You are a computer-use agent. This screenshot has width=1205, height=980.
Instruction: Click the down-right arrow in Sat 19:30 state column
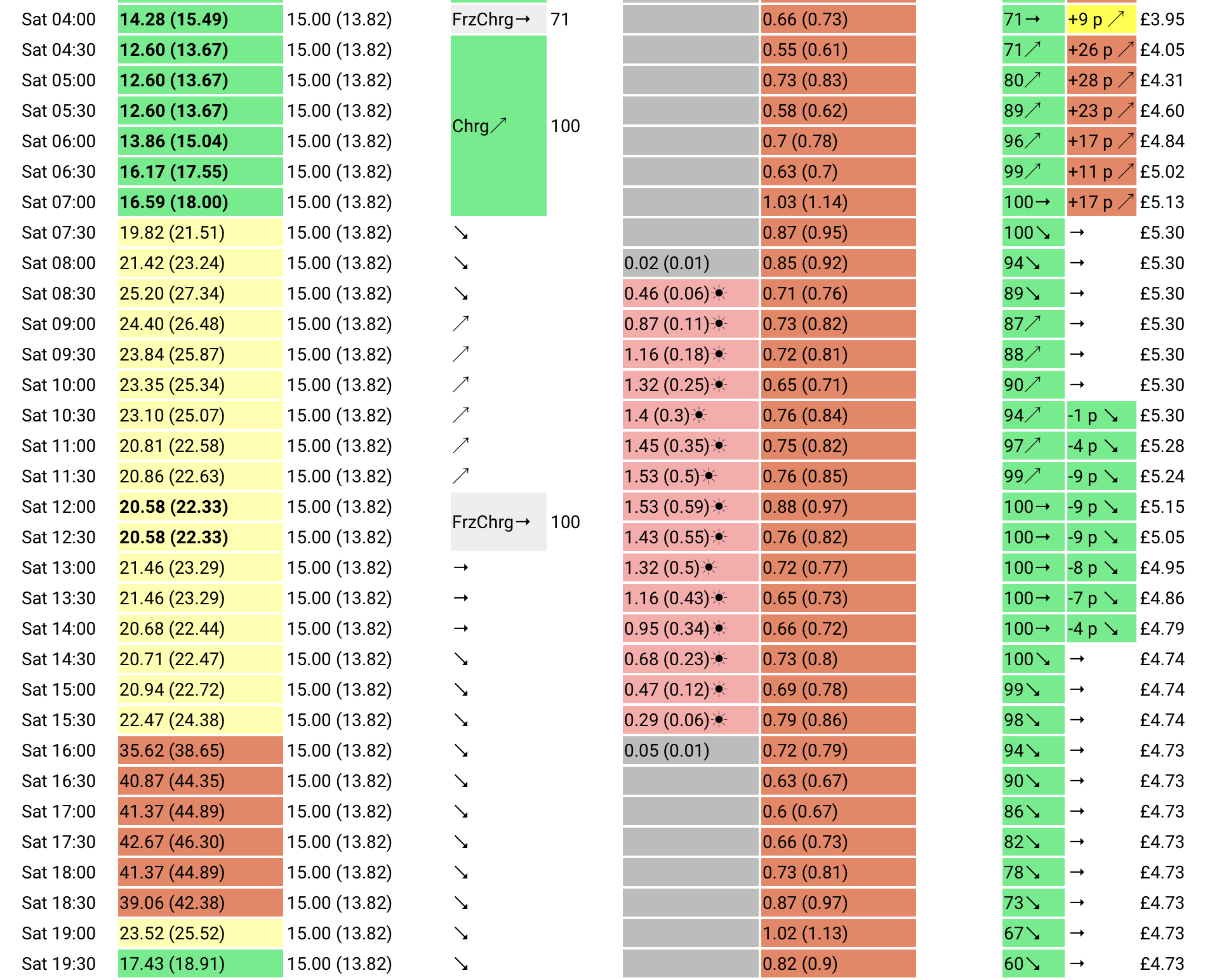[461, 964]
